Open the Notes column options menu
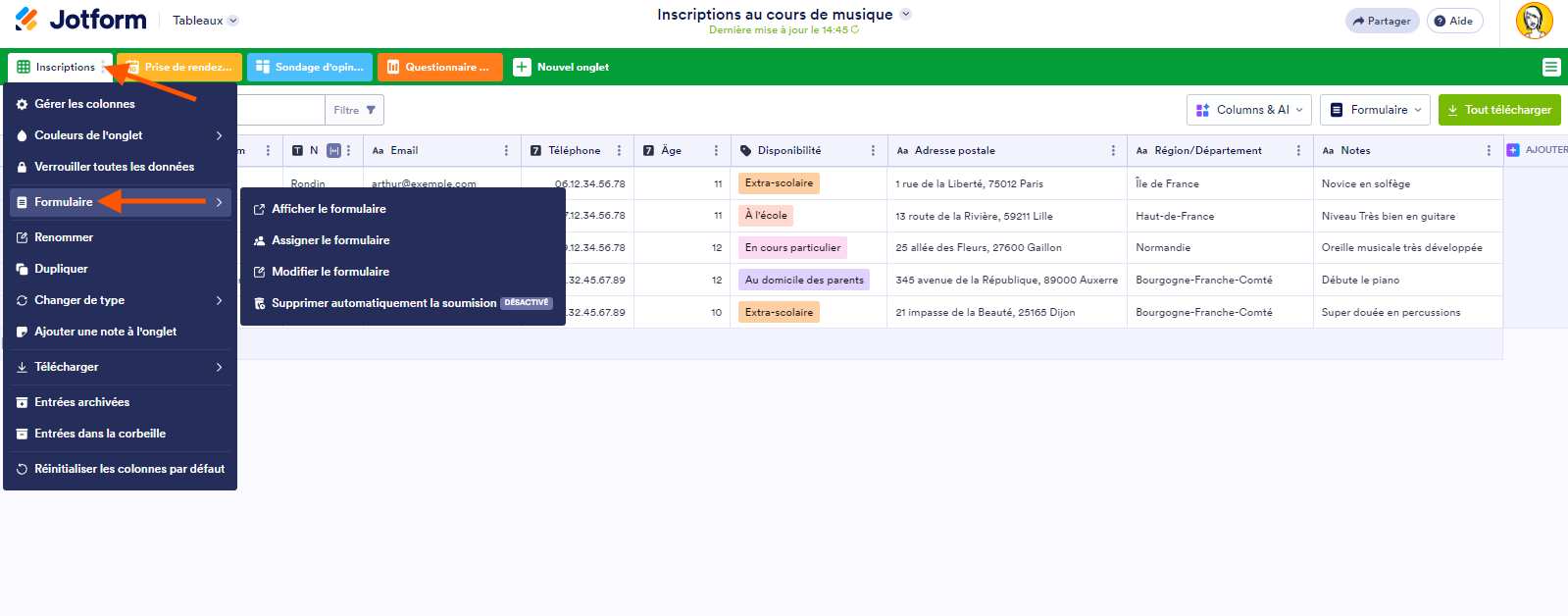The height and width of the screenshot is (616, 1568). [1489, 150]
